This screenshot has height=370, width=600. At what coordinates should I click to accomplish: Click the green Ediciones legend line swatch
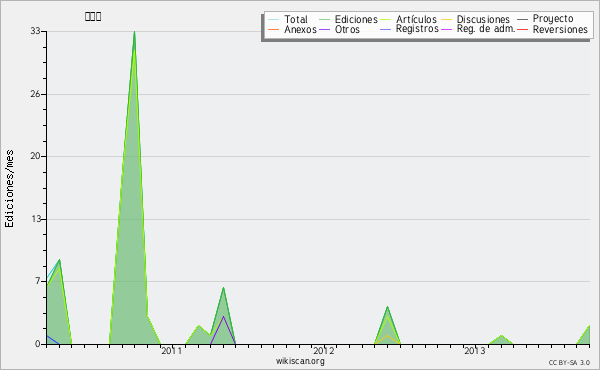click(324, 19)
